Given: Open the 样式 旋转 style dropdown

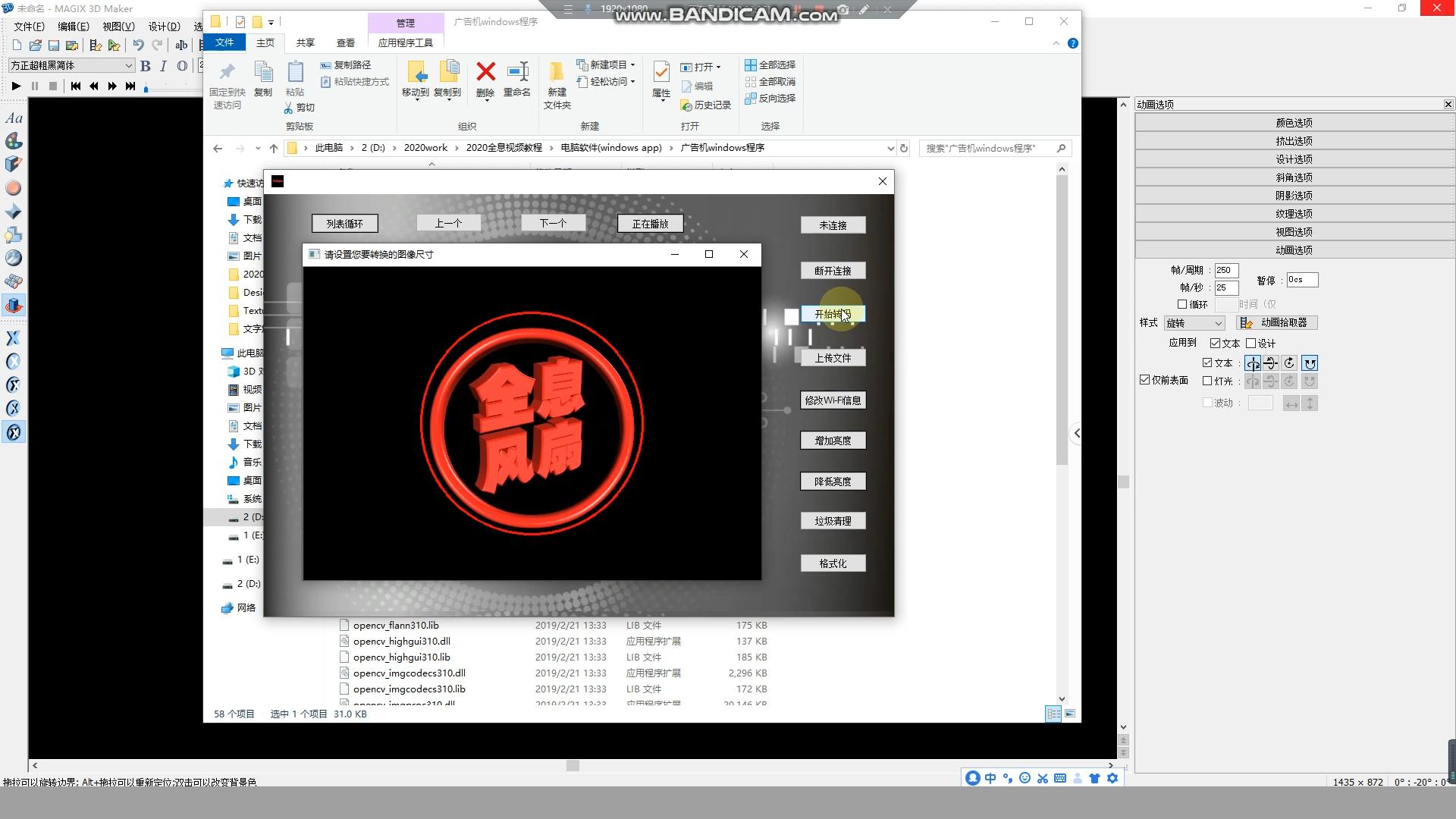Looking at the screenshot, I should click(1218, 324).
